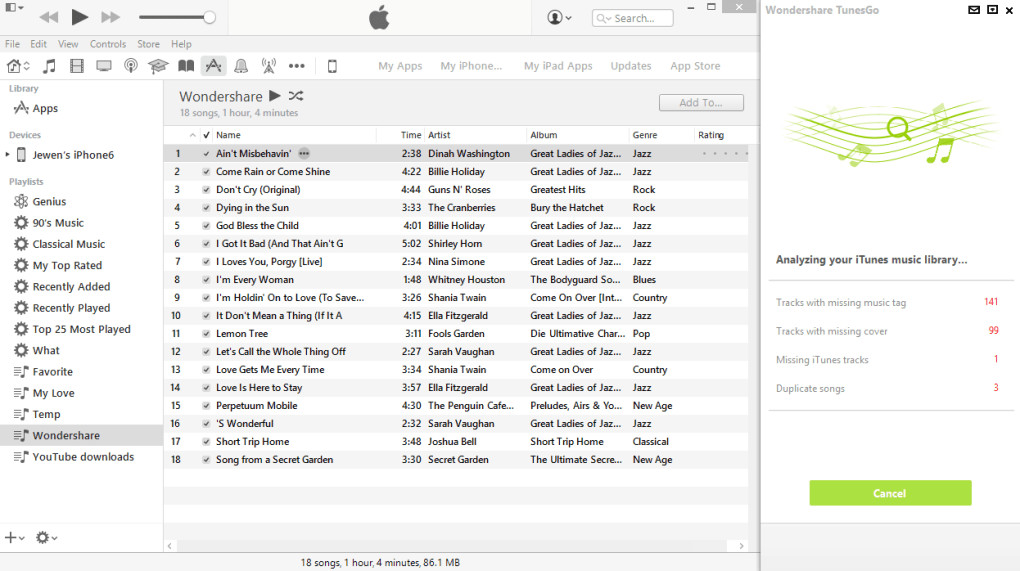Open the Edit menu
The width and height of the screenshot is (1020, 571).
[x=38, y=44]
